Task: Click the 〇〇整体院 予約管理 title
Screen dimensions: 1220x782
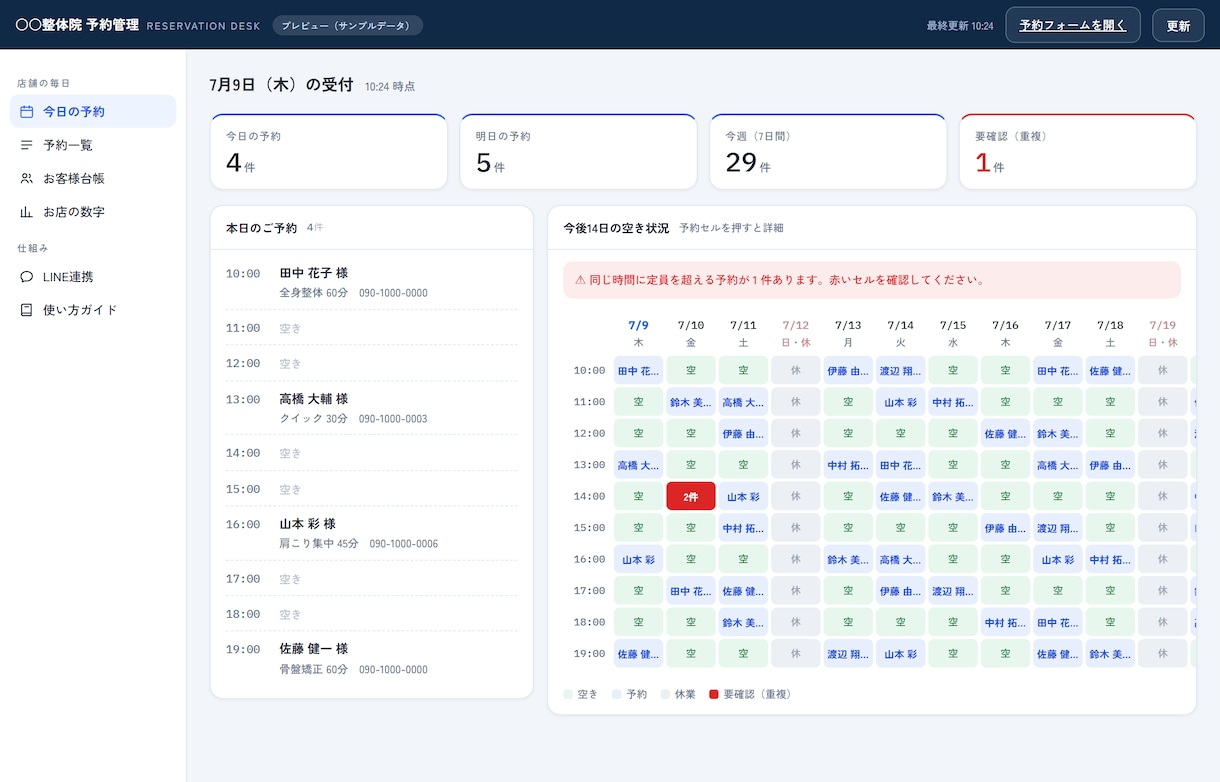Action: pyautogui.click(x=77, y=25)
